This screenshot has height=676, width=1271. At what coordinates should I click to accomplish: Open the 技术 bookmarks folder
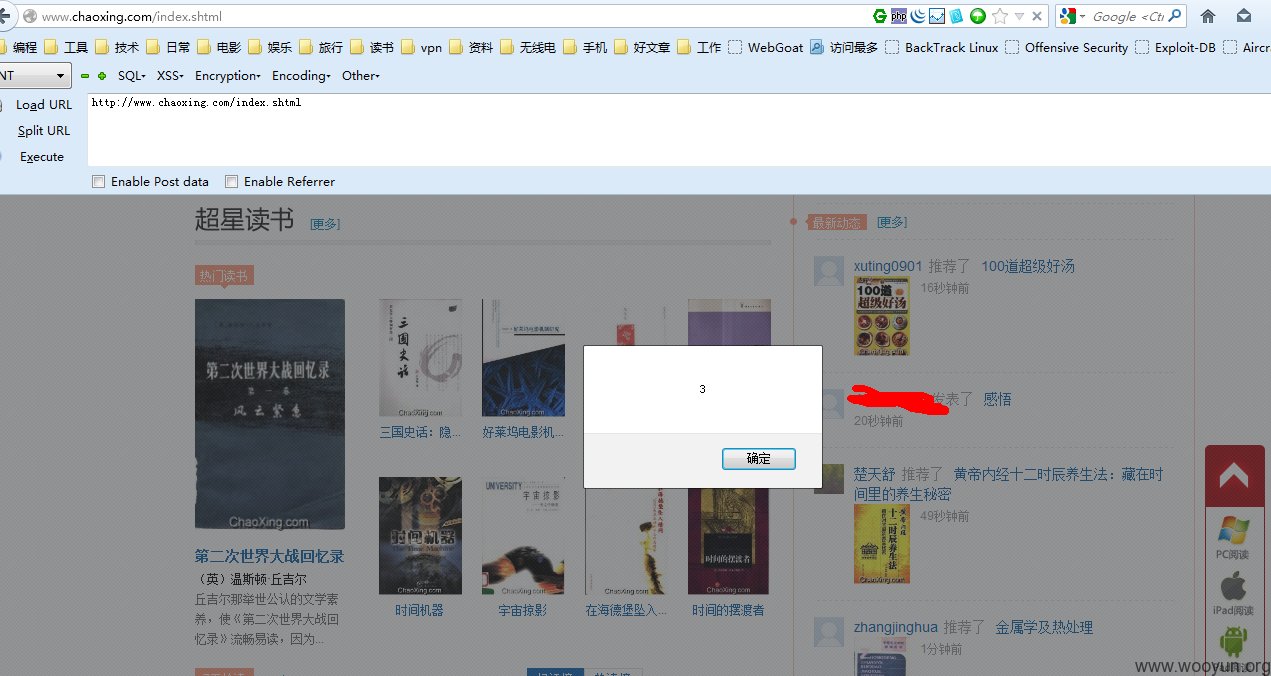click(x=117, y=47)
